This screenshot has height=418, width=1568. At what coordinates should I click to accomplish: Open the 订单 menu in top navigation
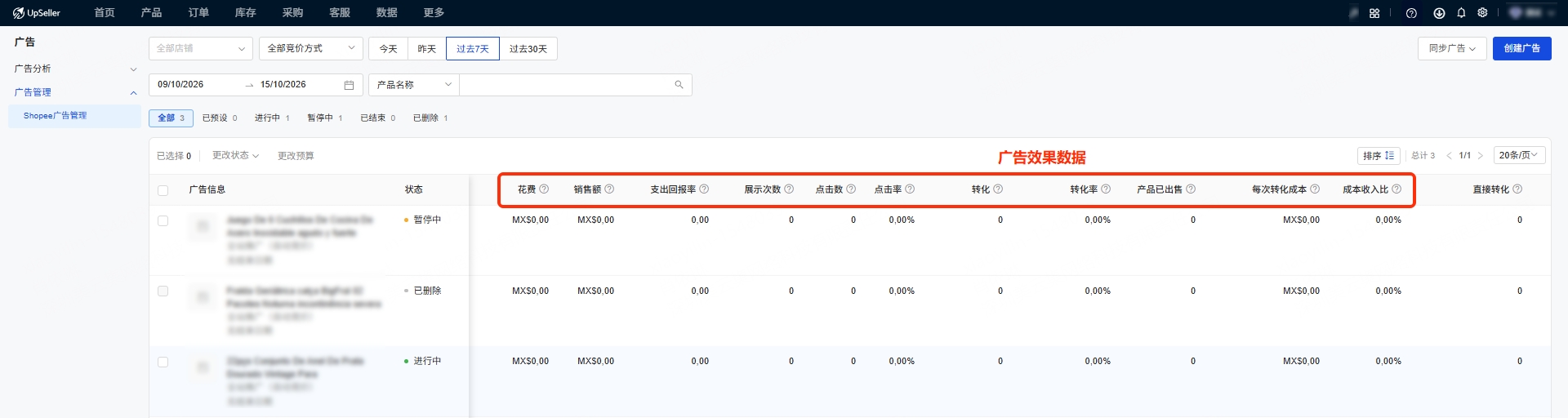point(198,13)
